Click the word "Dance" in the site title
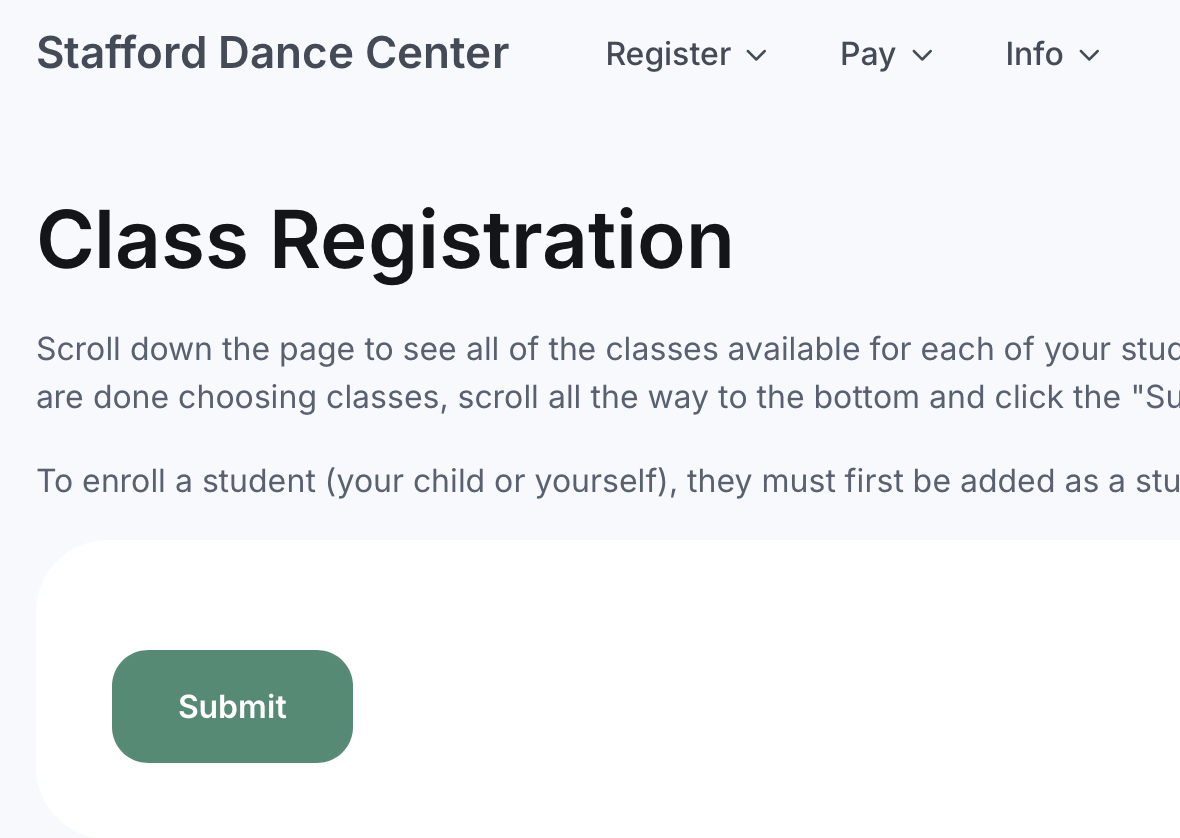This screenshot has width=1180, height=838. coord(285,53)
